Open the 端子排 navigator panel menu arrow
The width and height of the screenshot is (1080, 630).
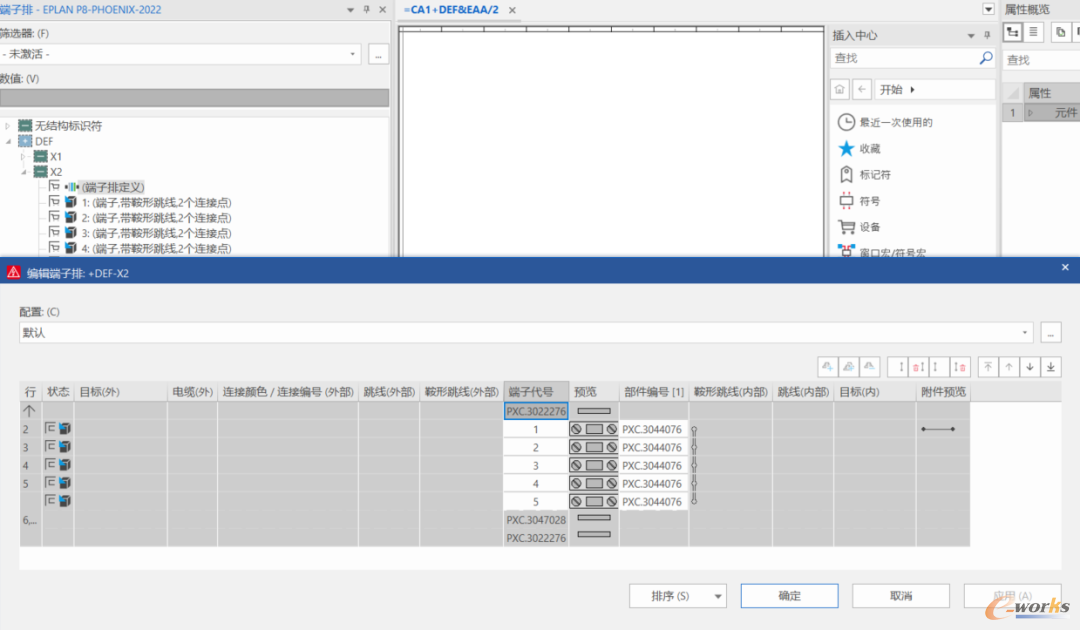(350, 10)
